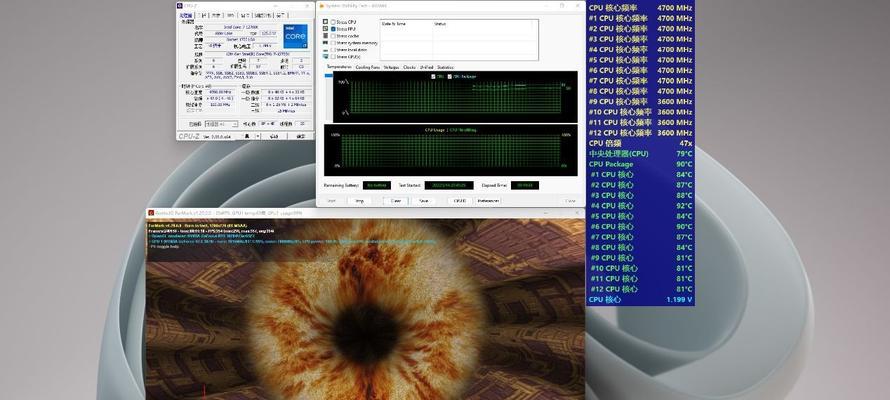Click the 'CPU 核心 1.199 V' row
Screen dimensions: 890x400
point(641,299)
